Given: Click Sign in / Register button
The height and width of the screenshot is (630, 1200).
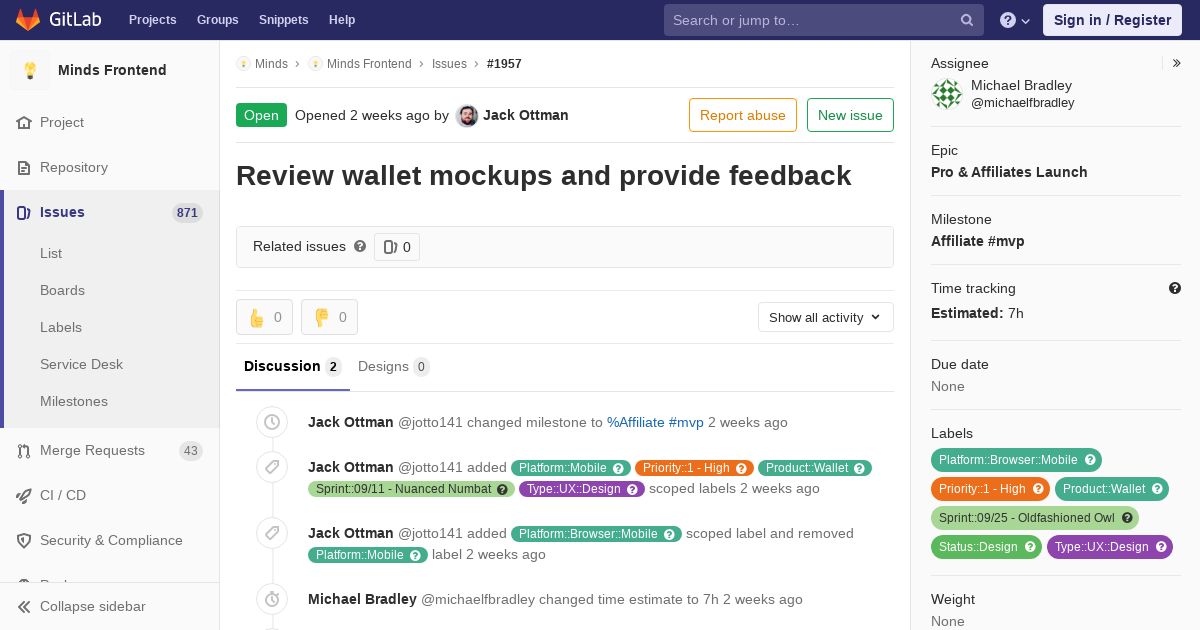Looking at the screenshot, I should click(x=1112, y=20).
